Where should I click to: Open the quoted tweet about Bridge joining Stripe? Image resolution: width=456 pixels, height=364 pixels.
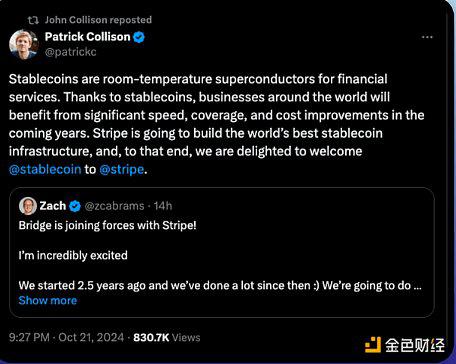pyautogui.click(x=222, y=252)
